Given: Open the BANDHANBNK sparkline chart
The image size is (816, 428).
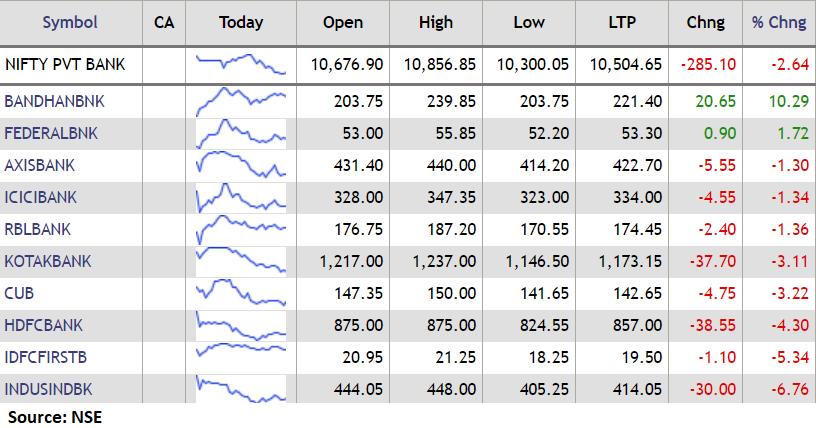Looking at the screenshot, I should point(241,102).
